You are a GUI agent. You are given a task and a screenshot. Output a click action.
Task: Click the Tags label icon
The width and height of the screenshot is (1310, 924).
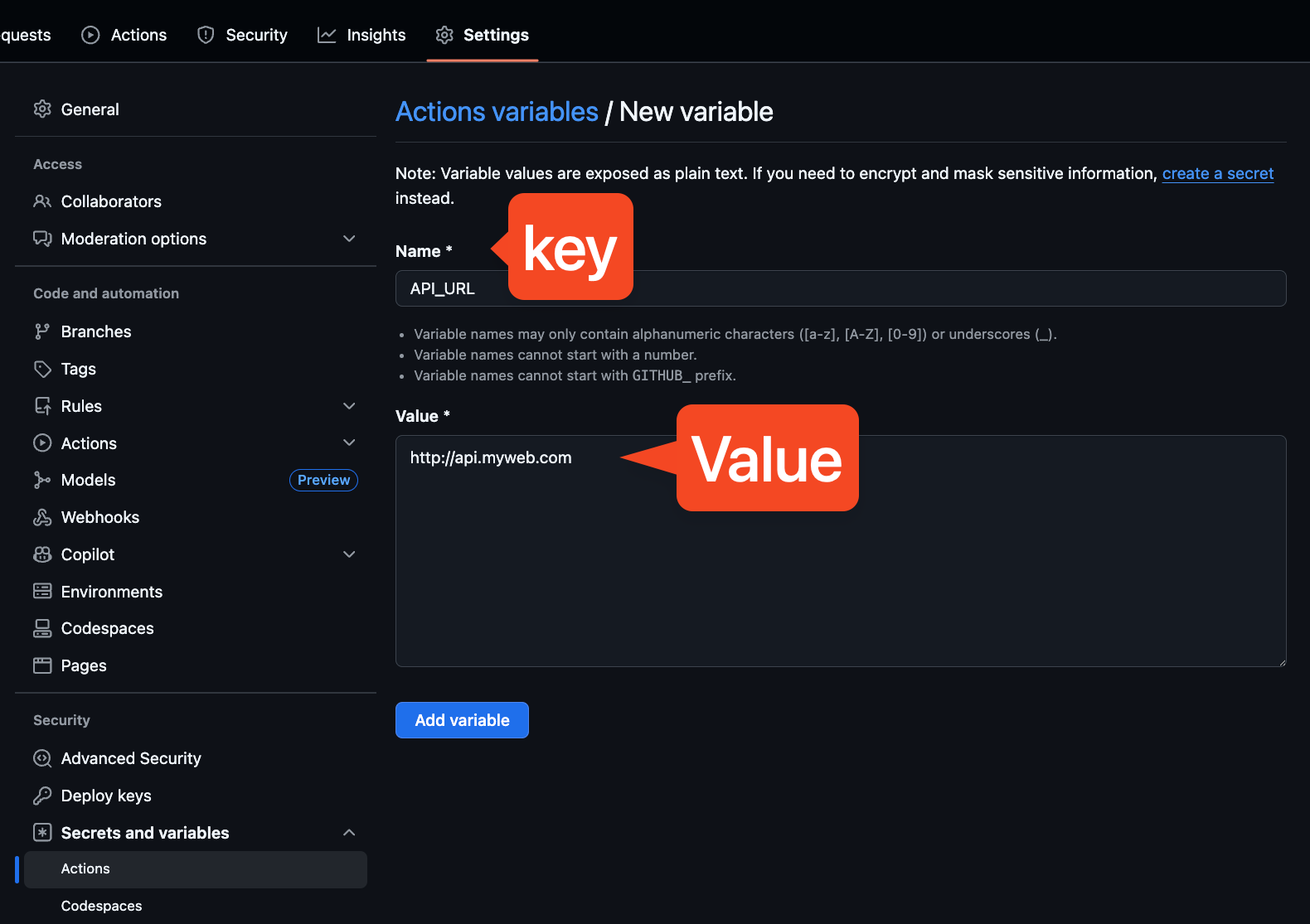click(x=42, y=369)
